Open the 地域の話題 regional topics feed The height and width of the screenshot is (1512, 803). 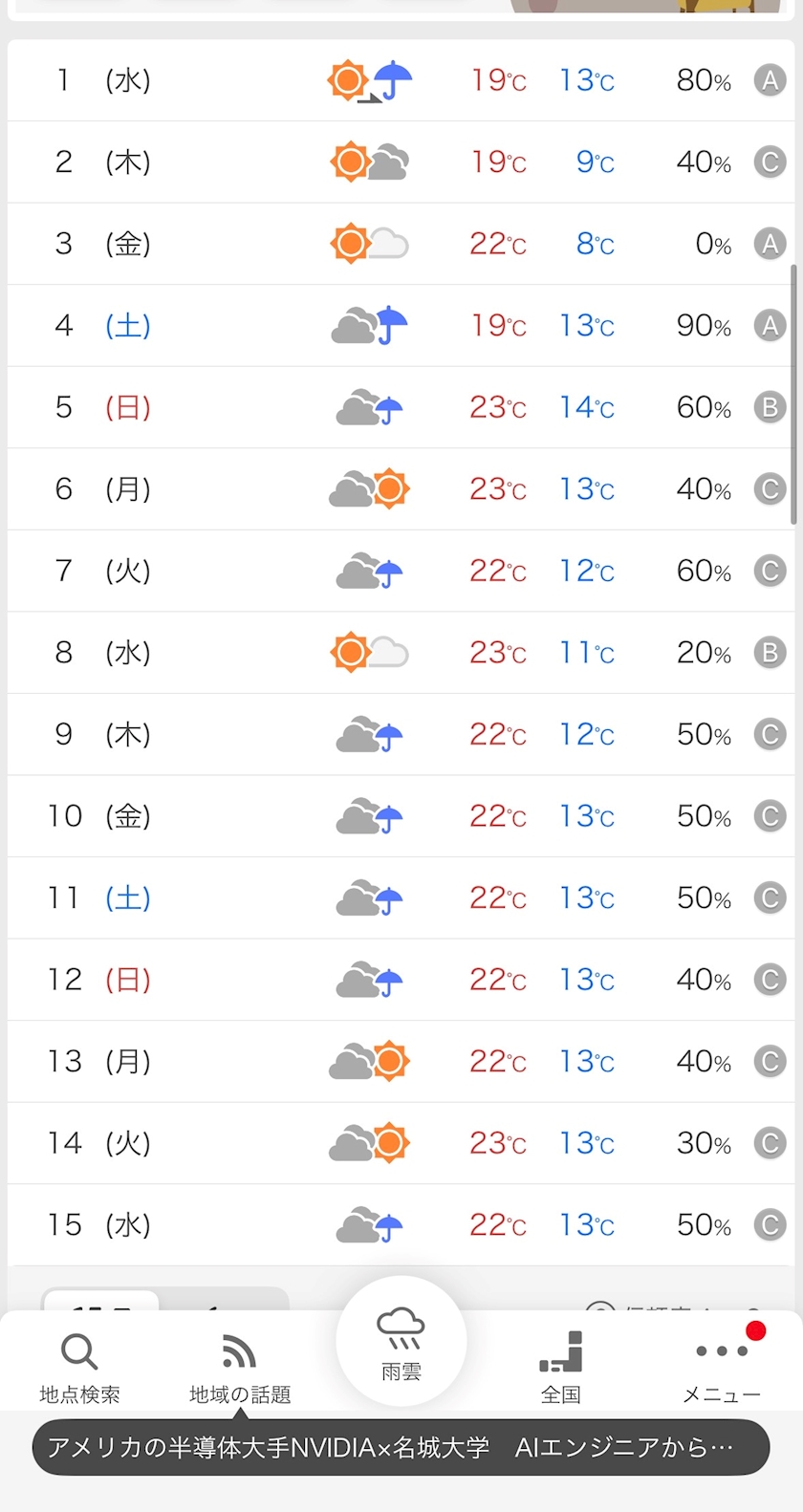tap(240, 1367)
